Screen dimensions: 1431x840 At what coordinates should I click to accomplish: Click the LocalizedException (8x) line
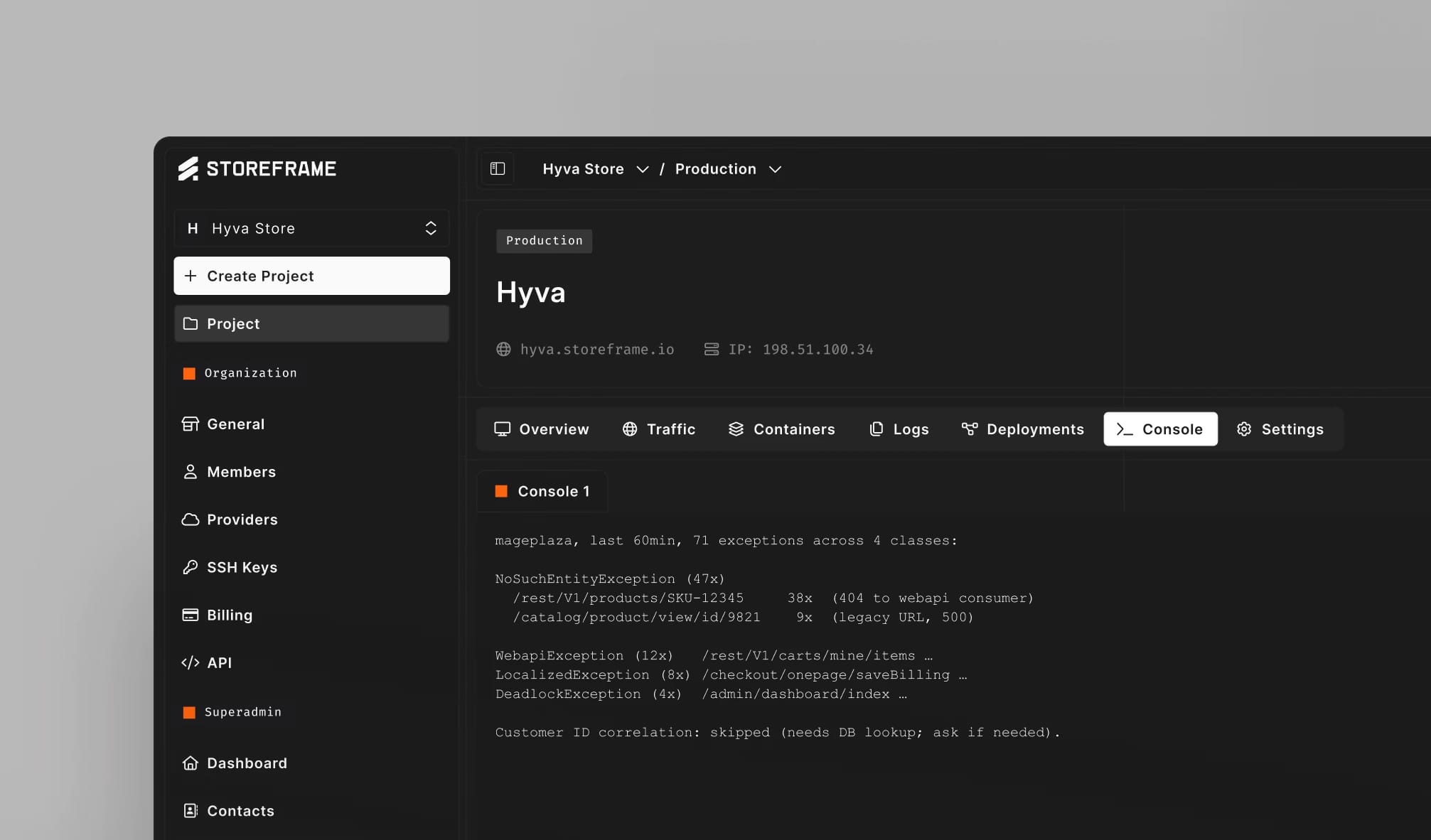(731, 674)
